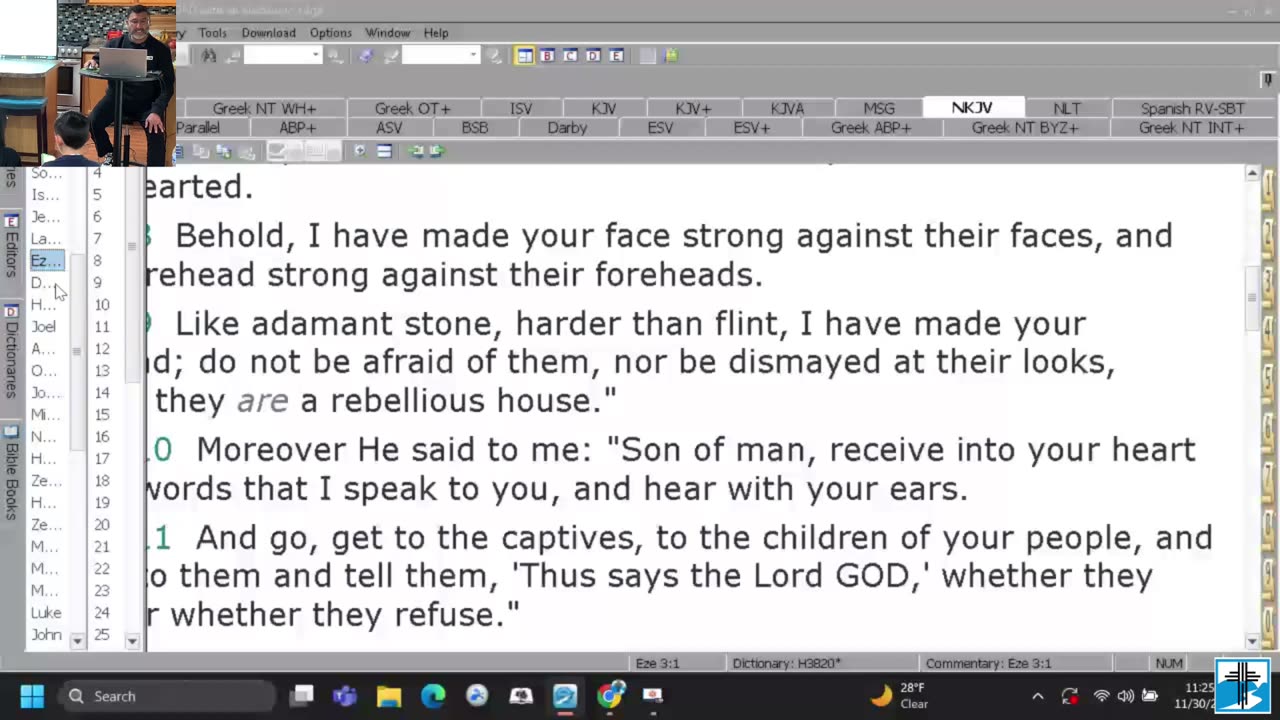Open the Editors side panel
The image size is (1280, 720).
11,245
